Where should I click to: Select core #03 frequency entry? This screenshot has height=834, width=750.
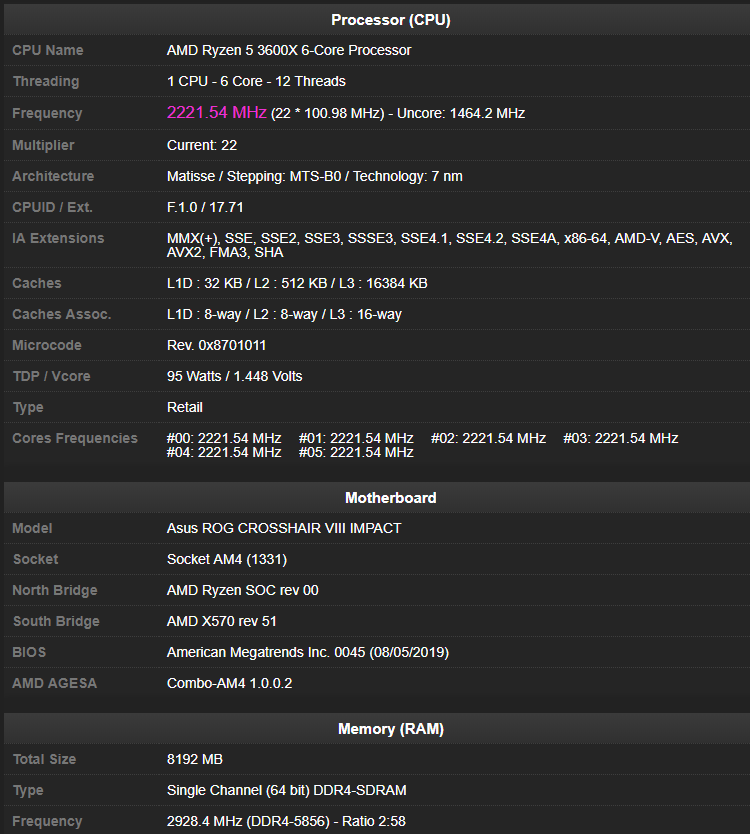point(620,438)
